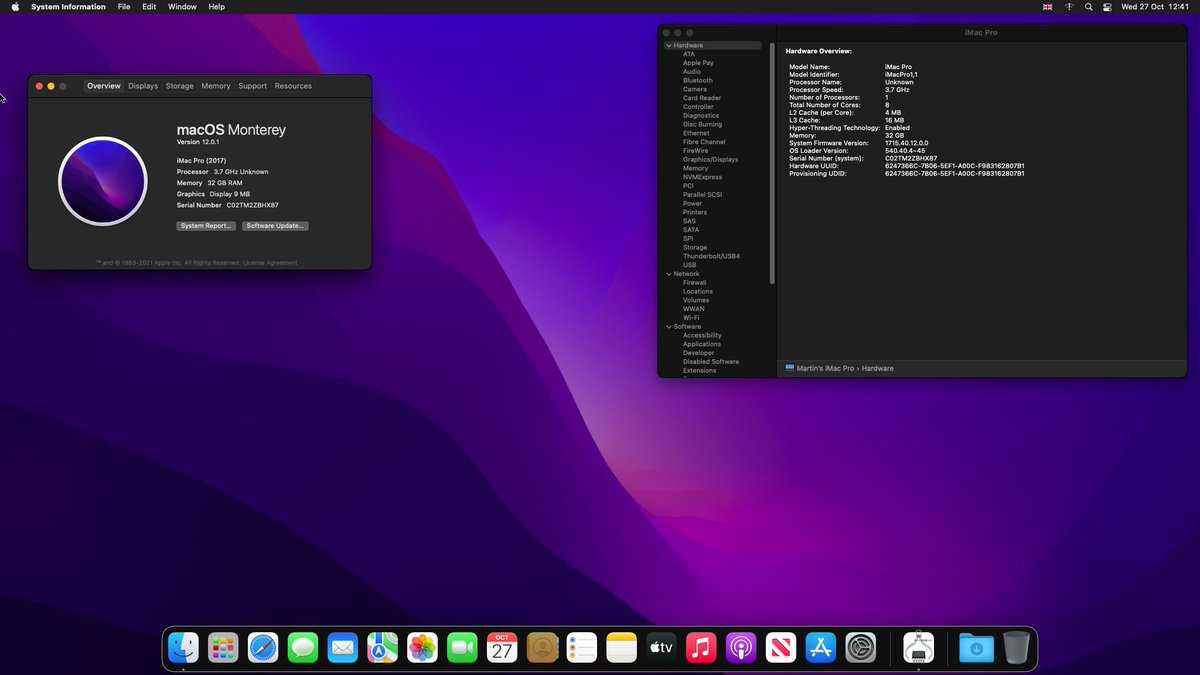Open the Help menu
Screen dimensions: 1200x675
pyautogui.click(x=216, y=7)
